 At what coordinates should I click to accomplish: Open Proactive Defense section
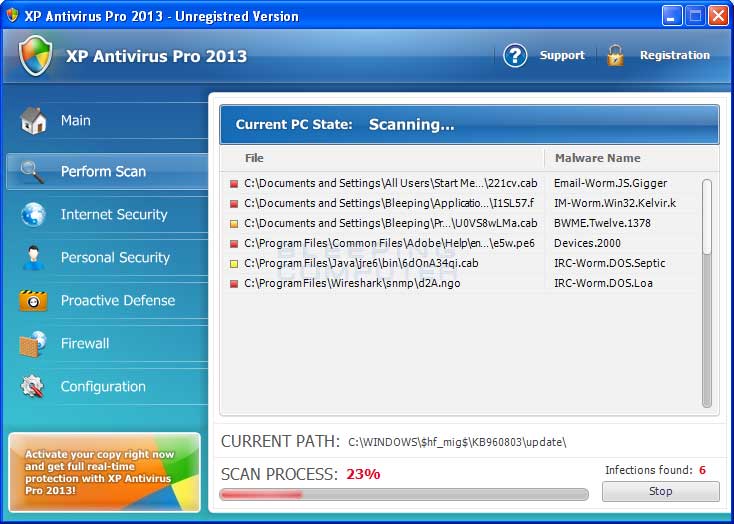pos(107,301)
